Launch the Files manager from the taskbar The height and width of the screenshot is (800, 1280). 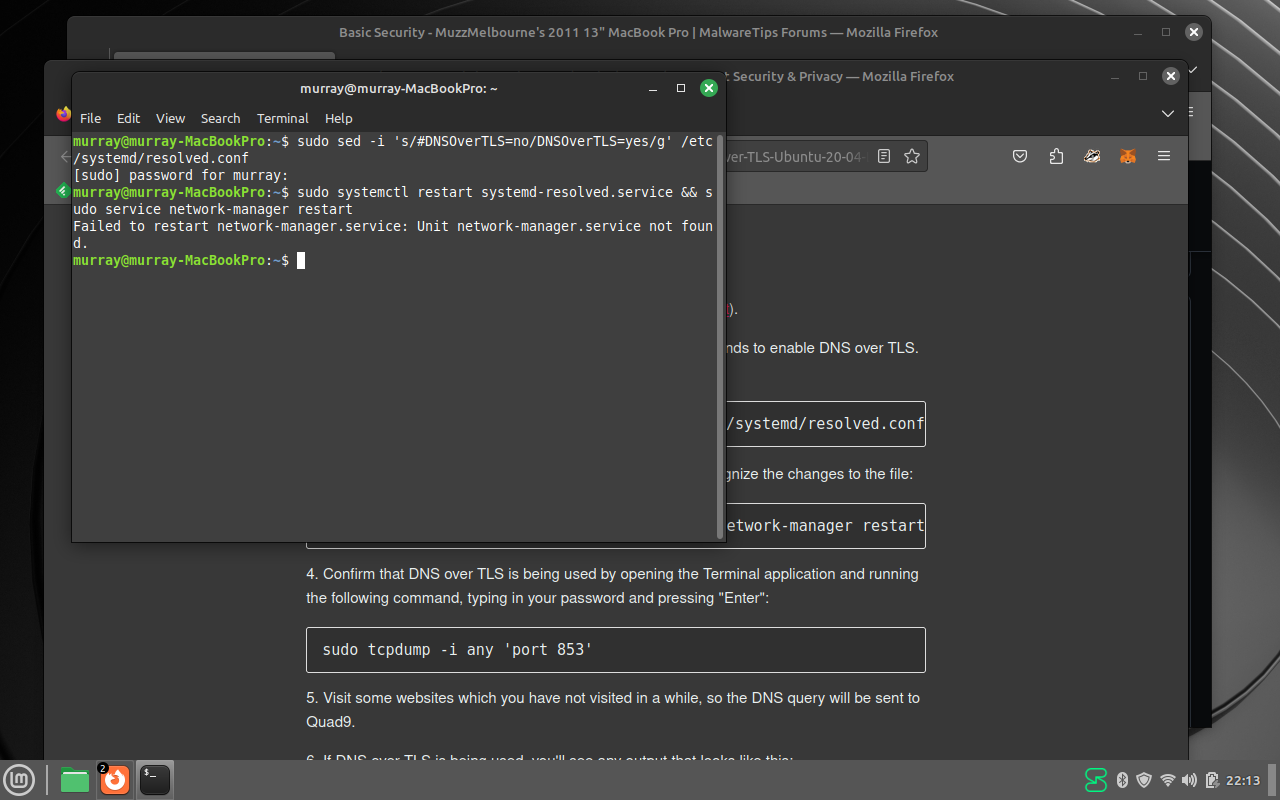point(75,780)
